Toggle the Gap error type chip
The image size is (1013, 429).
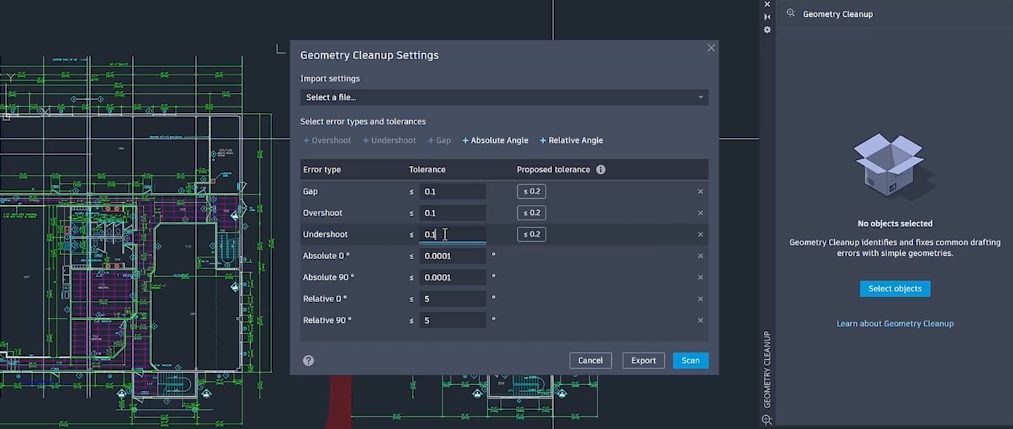point(439,140)
